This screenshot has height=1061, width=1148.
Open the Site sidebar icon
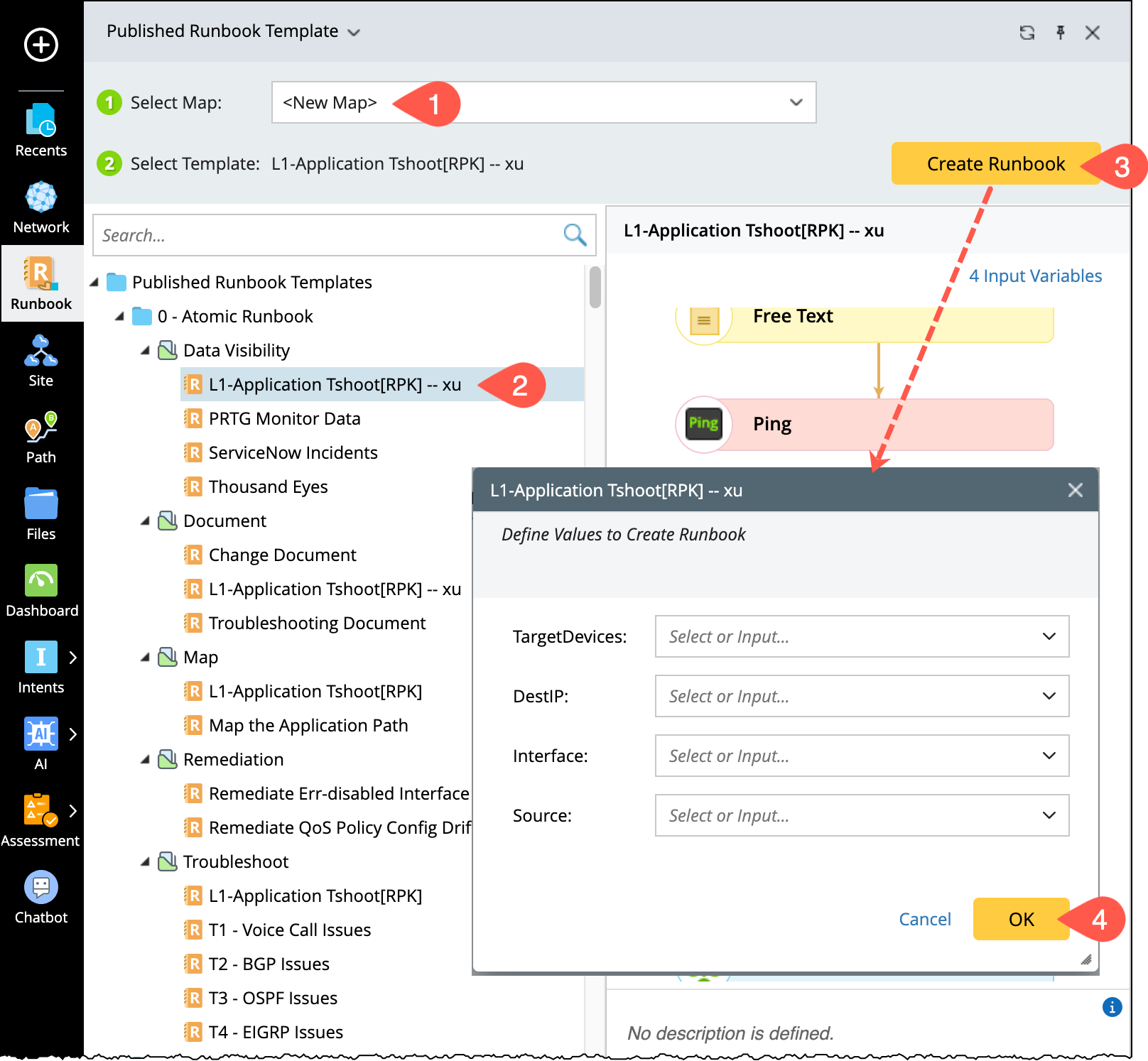click(41, 360)
